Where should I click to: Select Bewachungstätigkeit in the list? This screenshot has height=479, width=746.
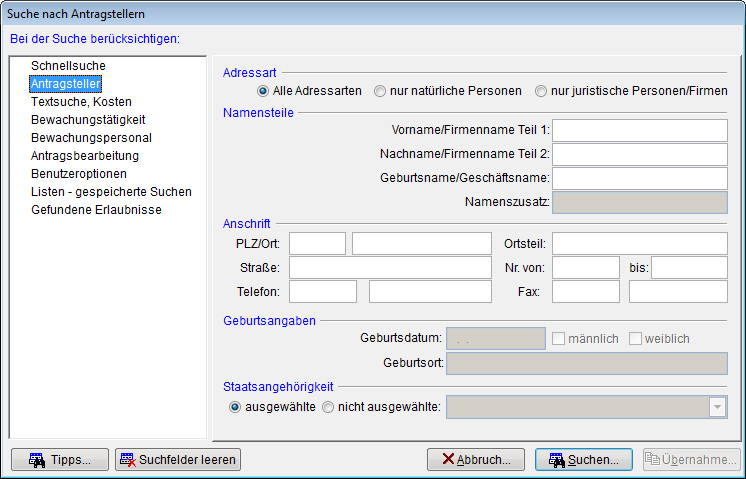[88, 120]
